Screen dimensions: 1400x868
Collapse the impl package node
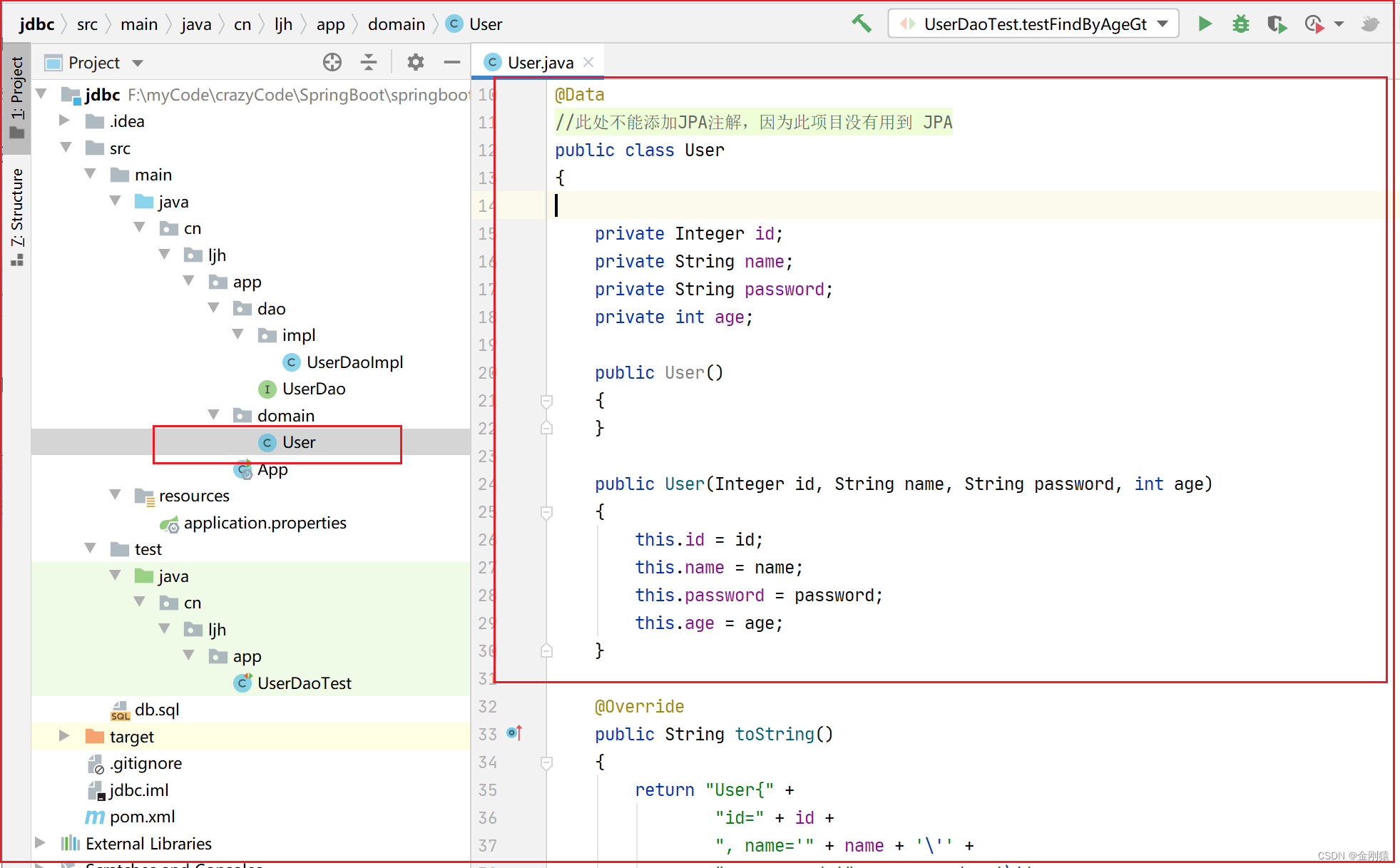point(238,335)
